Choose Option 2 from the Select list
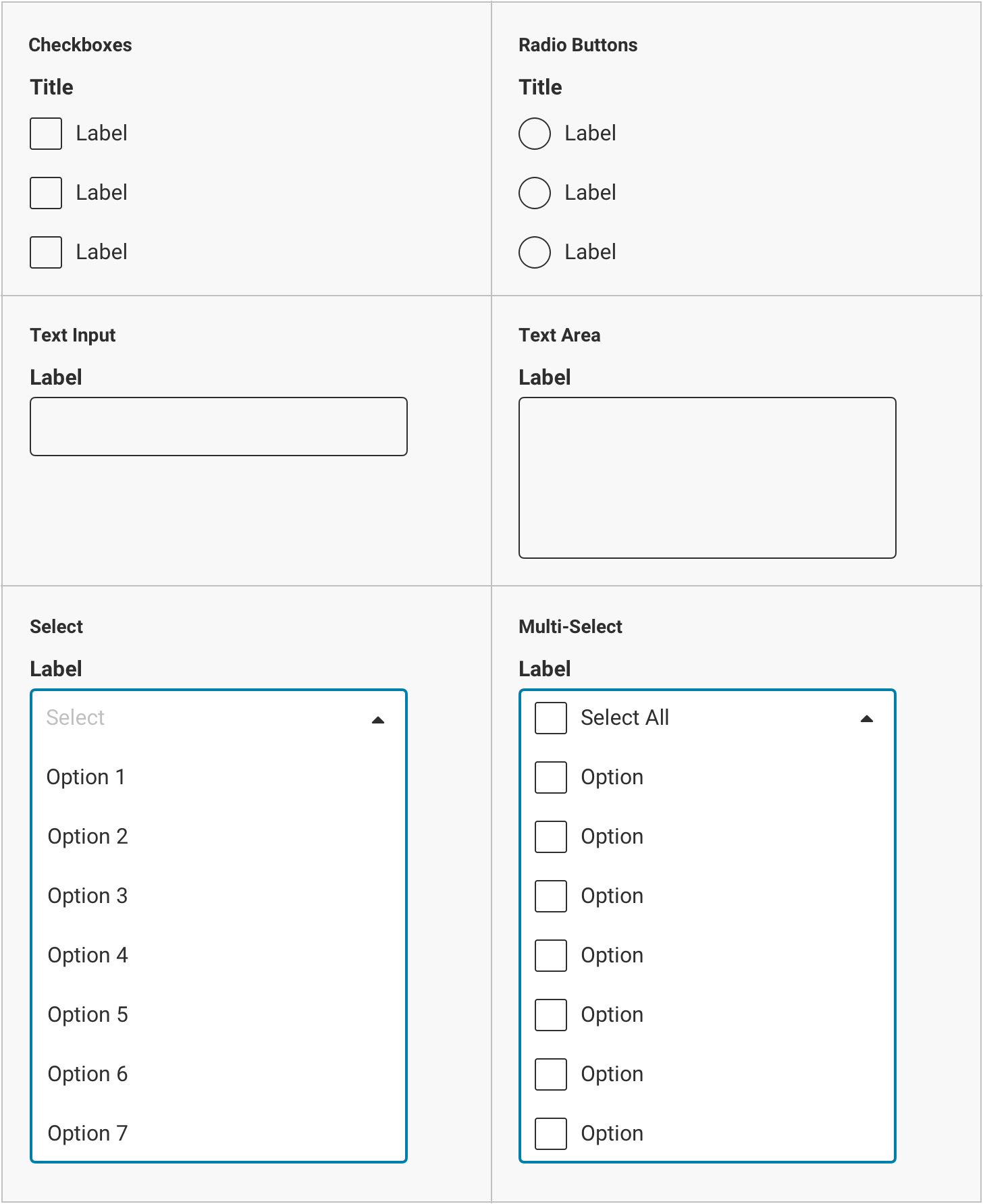The image size is (983, 1204). (x=87, y=836)
